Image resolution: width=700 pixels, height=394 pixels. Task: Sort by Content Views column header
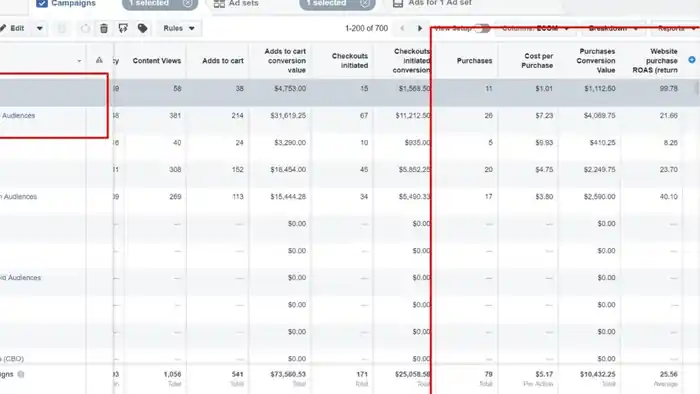157,61
